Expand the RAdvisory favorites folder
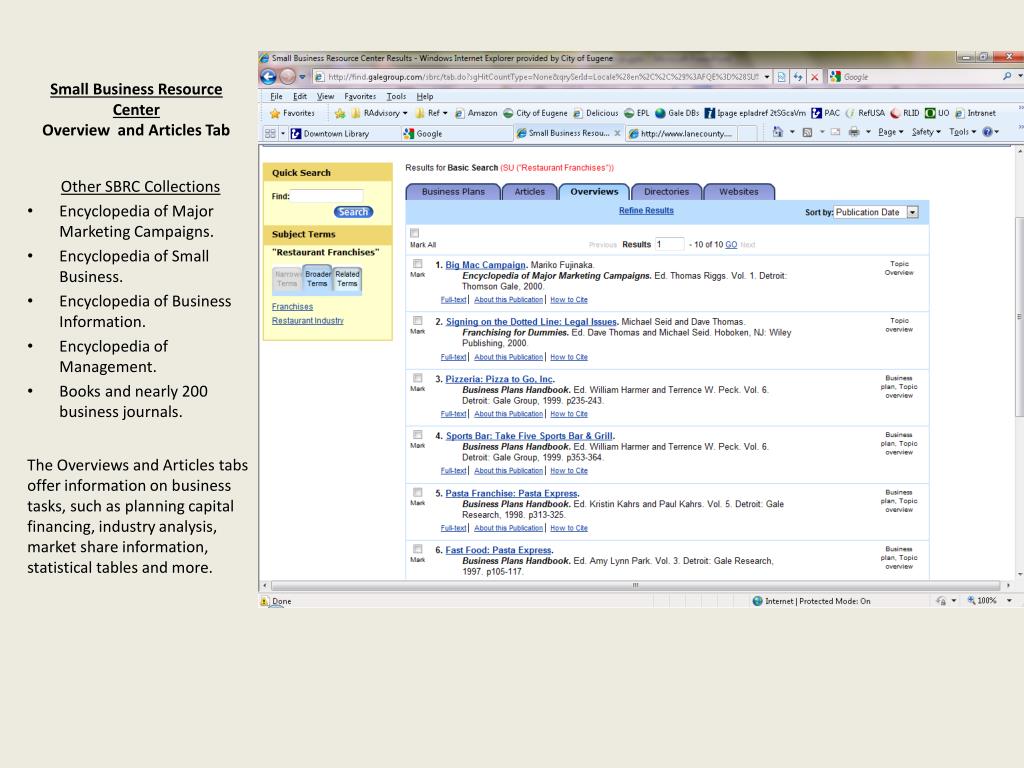 (379, 113)
